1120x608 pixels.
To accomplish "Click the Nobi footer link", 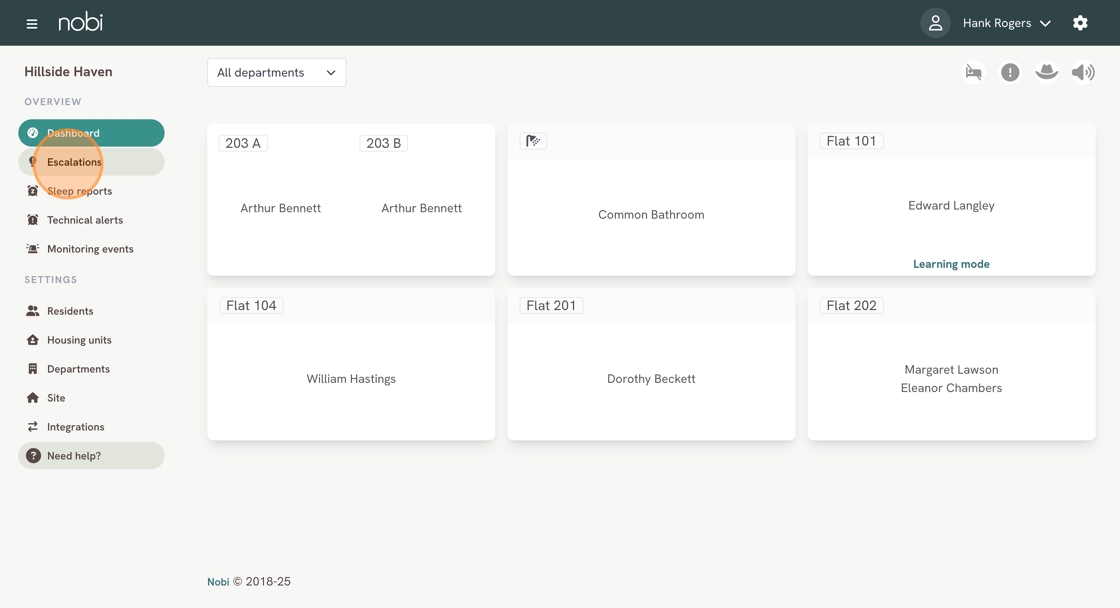I will pos(218,582).
